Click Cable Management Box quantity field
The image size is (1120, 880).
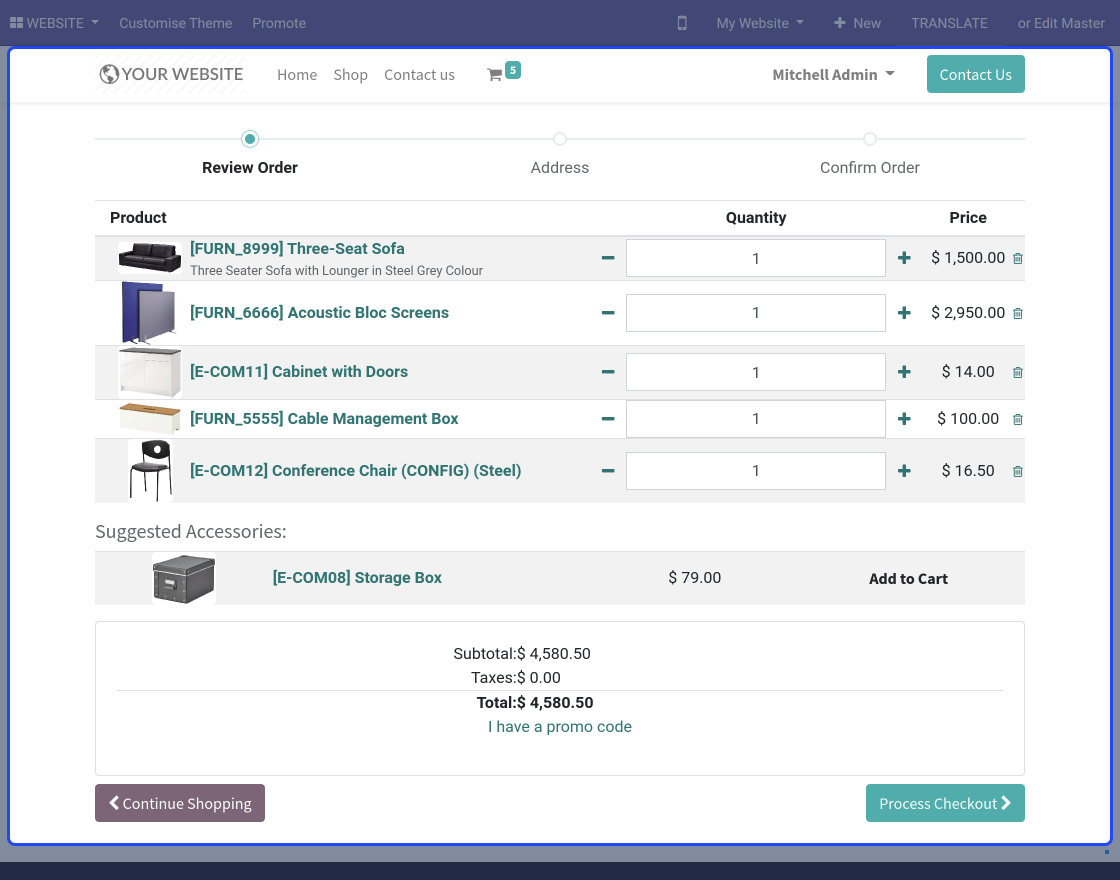coord(756,419)
